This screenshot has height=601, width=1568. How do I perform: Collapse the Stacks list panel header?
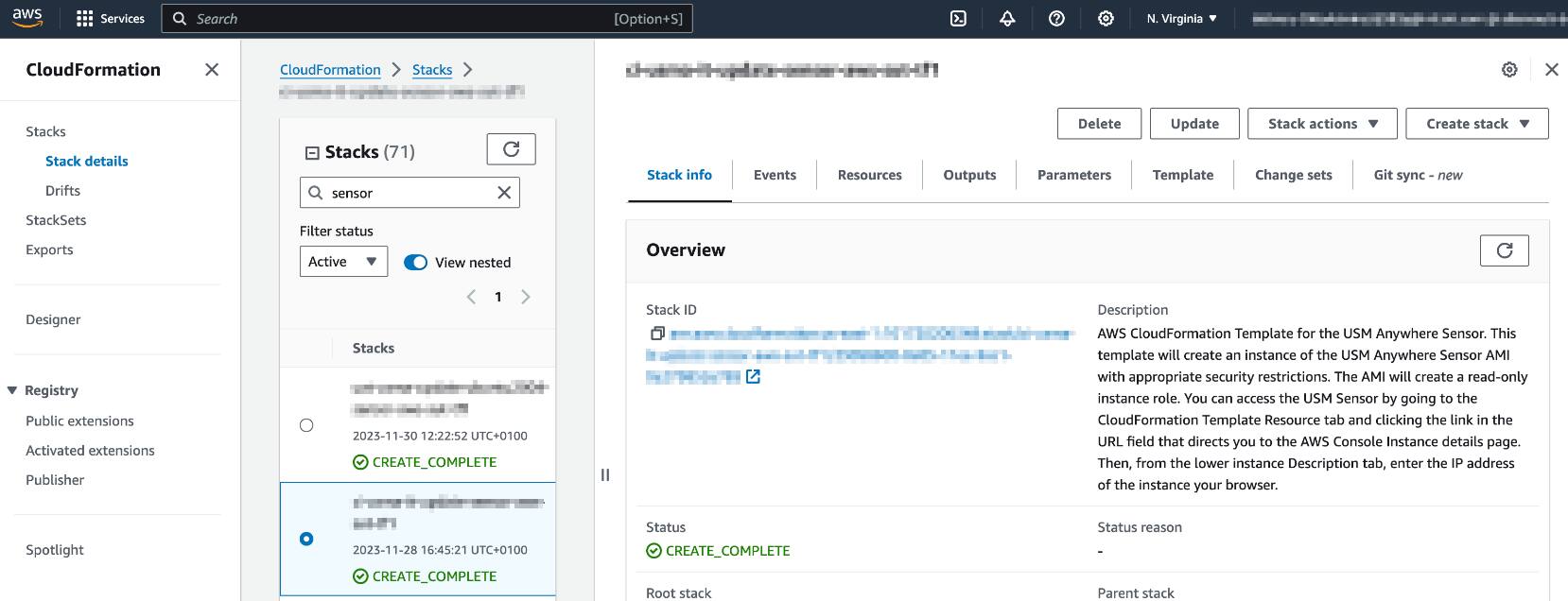click(x=312, y=152)
